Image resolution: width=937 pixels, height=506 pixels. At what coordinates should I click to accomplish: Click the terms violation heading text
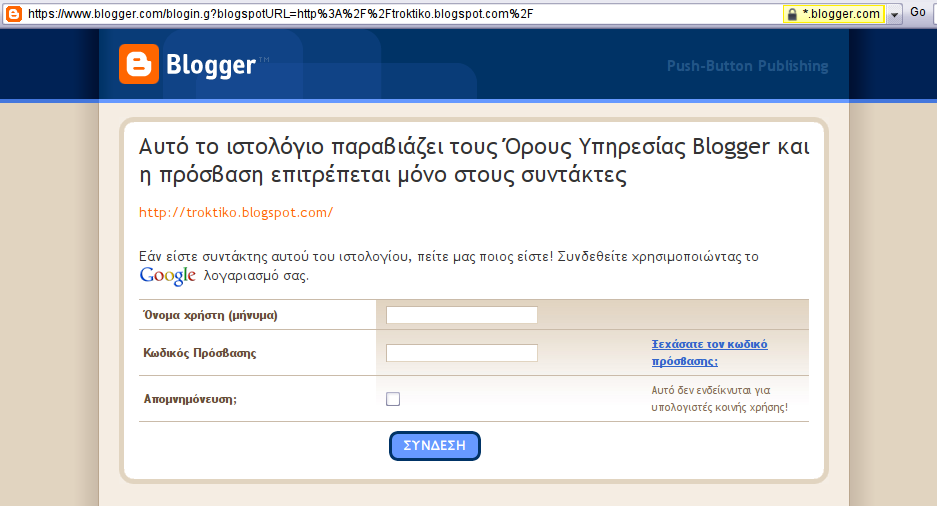[474, 161]
